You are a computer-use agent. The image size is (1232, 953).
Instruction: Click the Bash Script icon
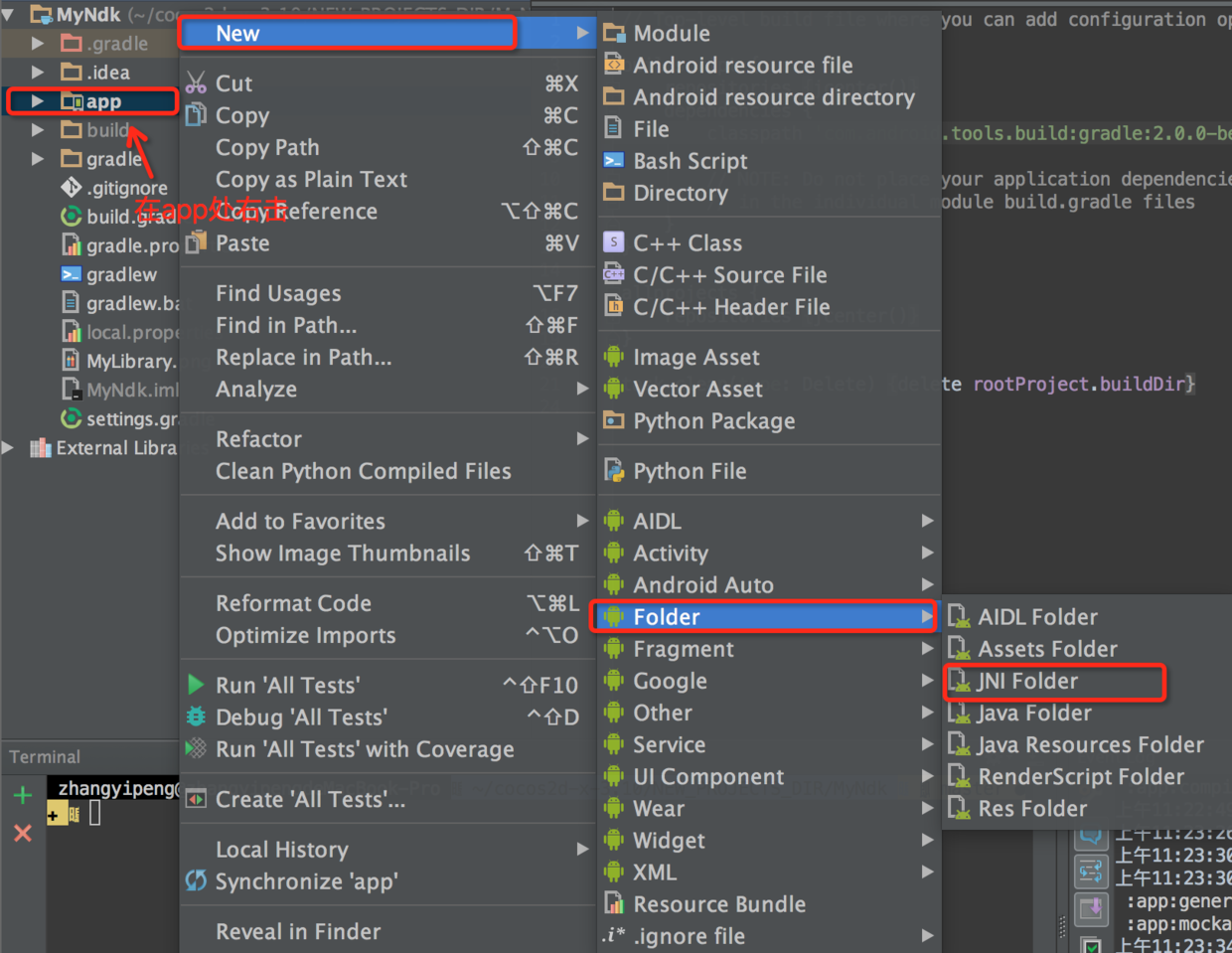click(x=614, y=161)
